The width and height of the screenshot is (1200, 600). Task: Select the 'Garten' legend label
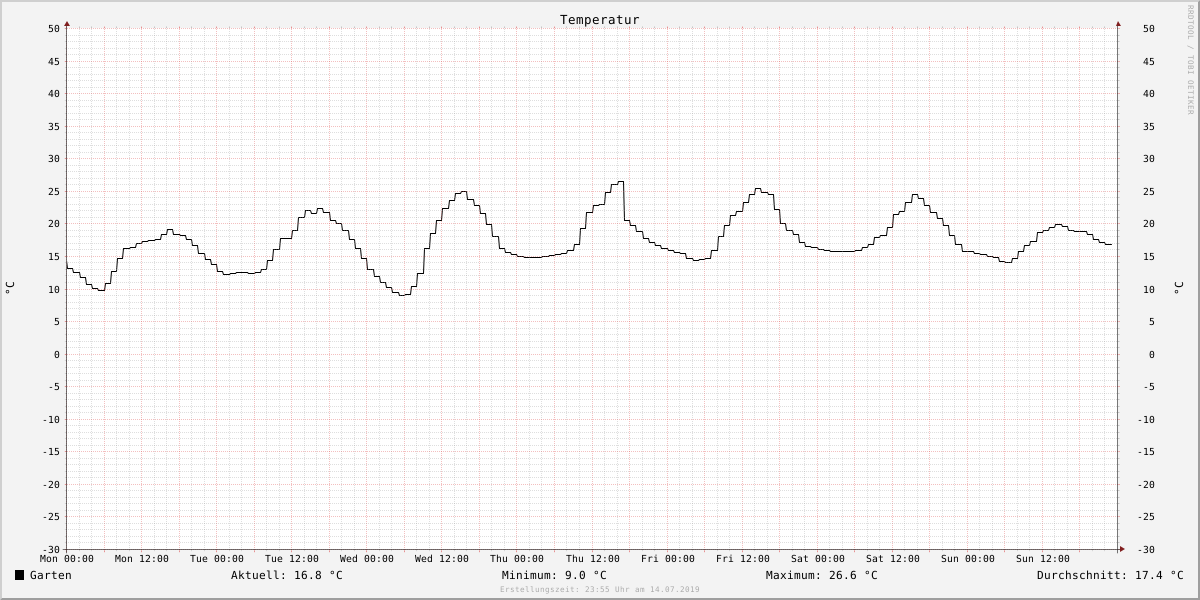pyautogui.click(x=51, y=575)
